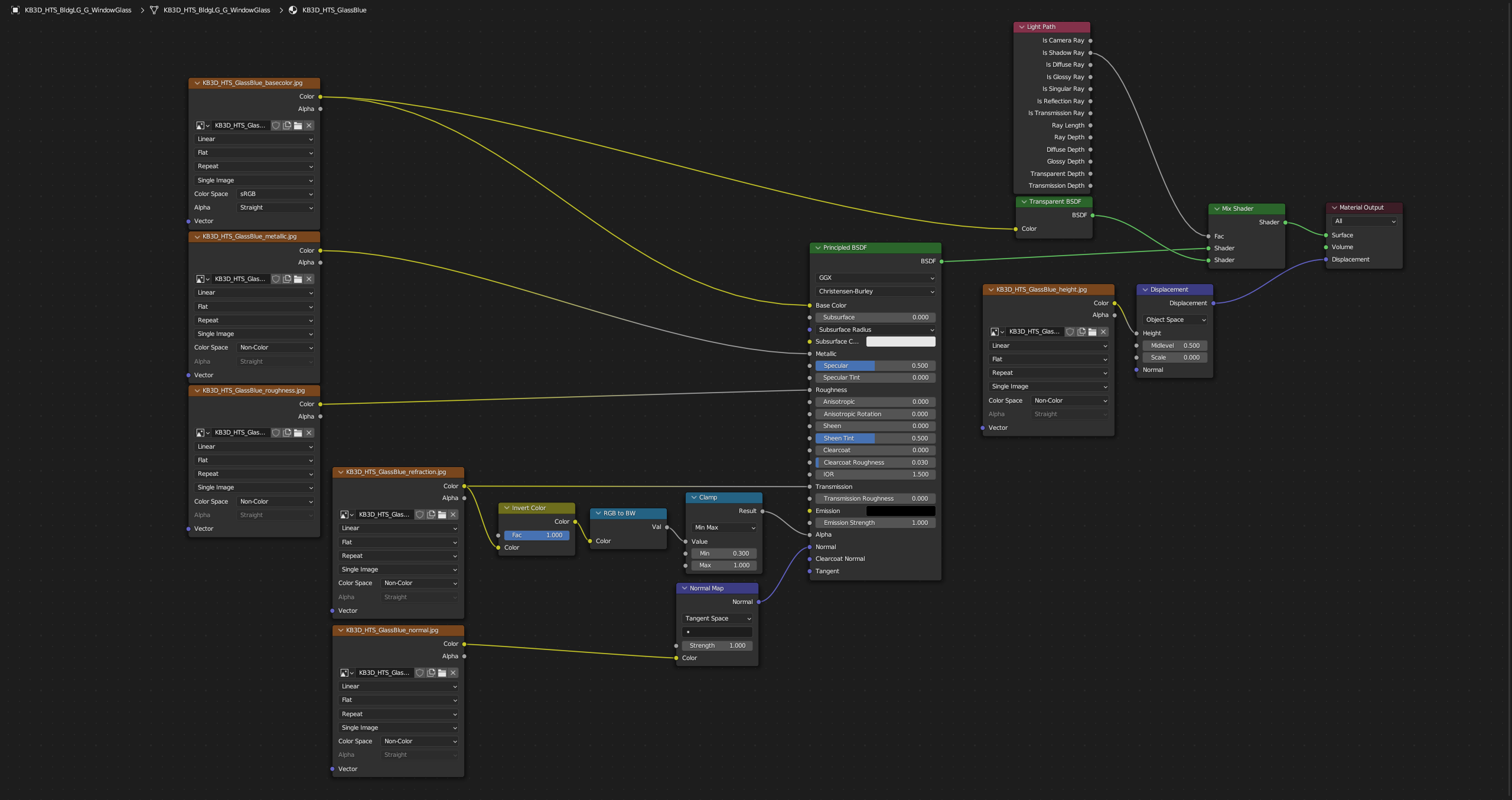Collapse the Principled BSDF node

[x=818, y=248]
